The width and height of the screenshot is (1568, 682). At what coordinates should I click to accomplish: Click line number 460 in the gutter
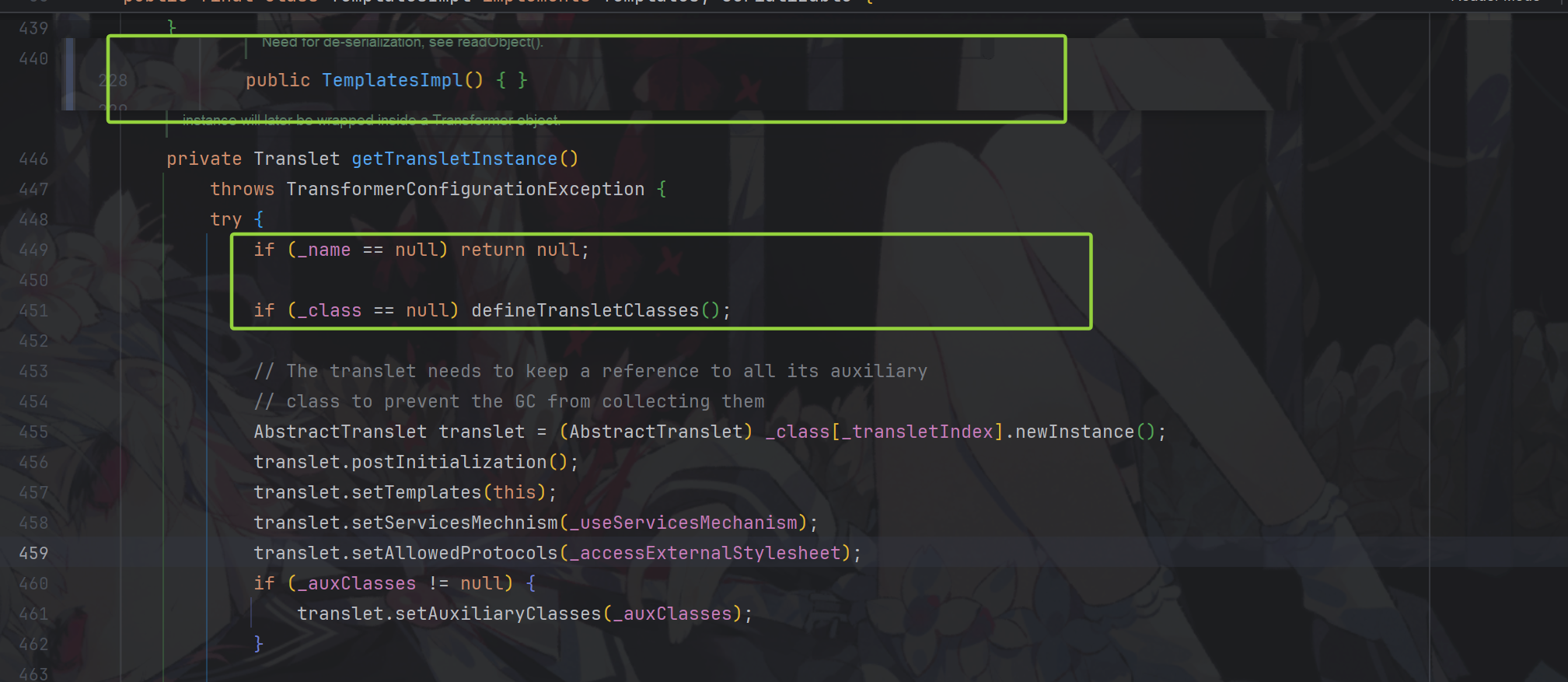coord(33,583)
